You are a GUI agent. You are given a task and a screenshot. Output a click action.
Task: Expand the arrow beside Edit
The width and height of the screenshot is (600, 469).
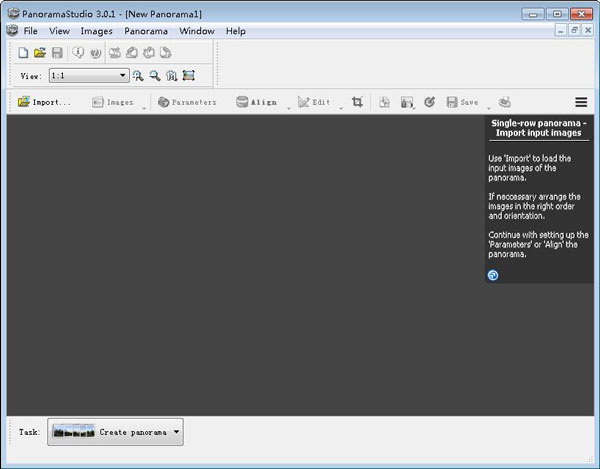coord(341,109)
